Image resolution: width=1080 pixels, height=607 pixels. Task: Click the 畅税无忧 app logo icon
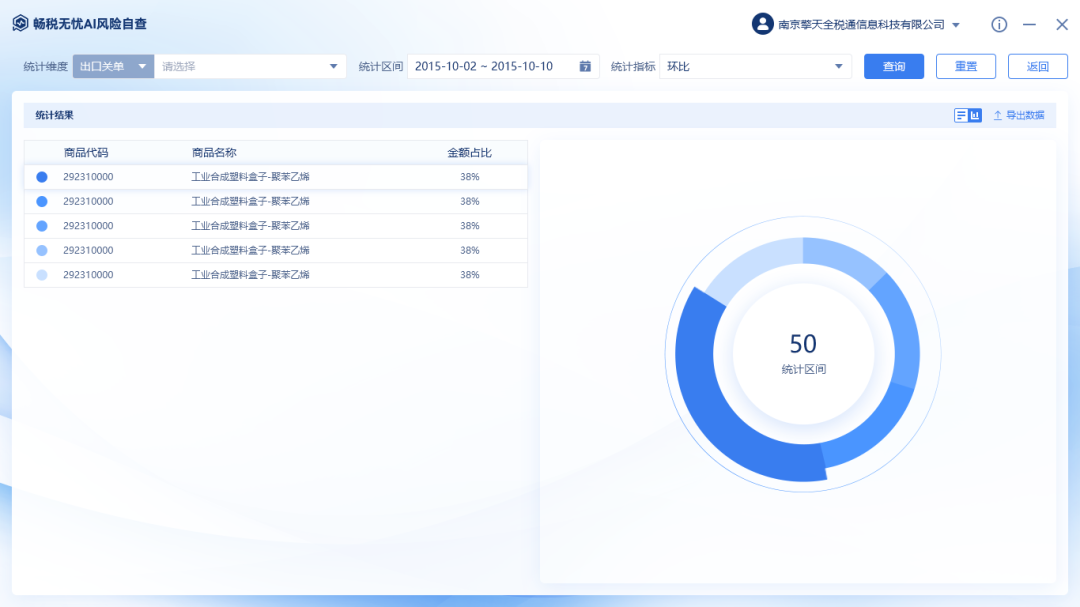pos(20,23)
